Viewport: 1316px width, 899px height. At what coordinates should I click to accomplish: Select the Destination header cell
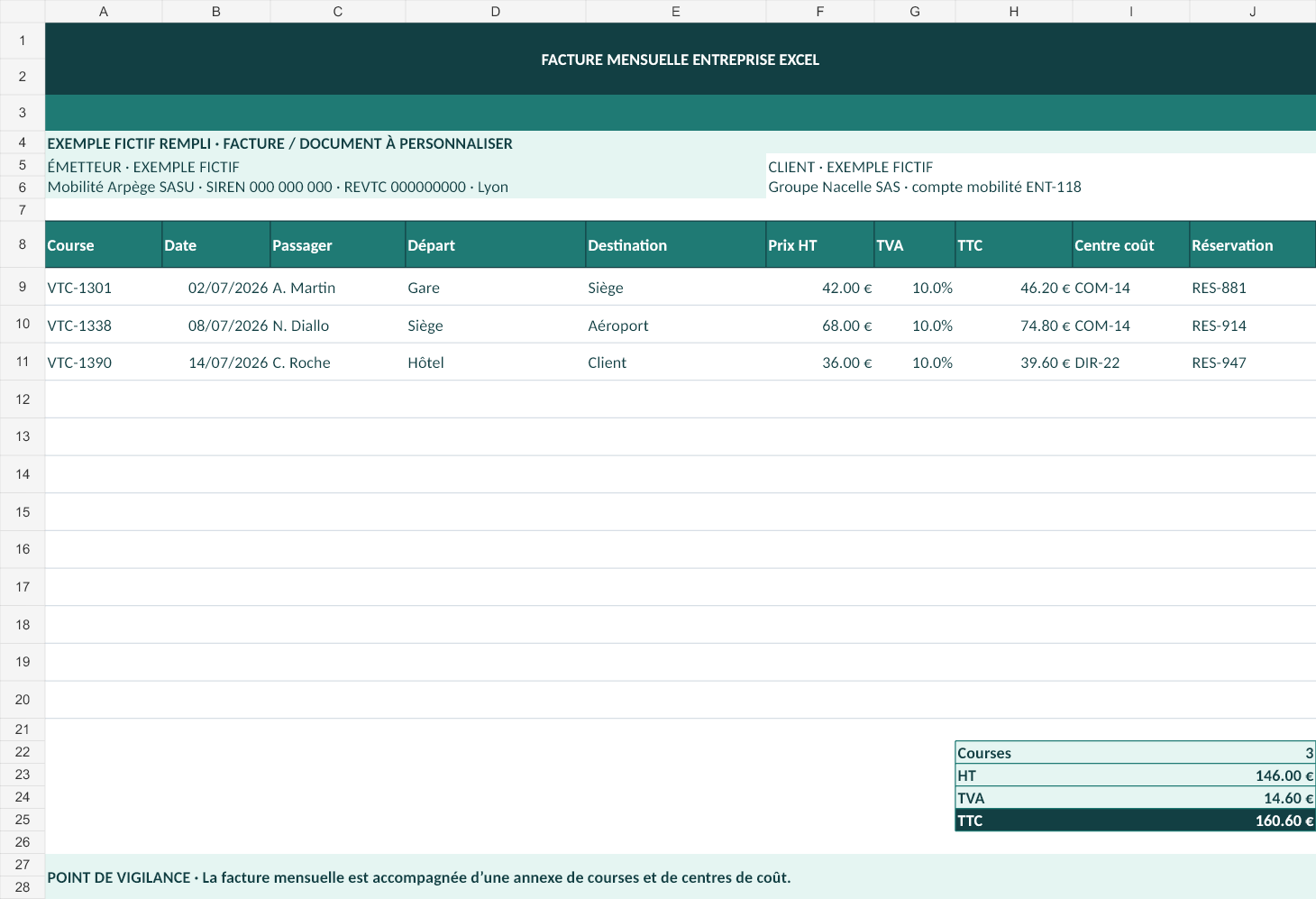tap(676, 244)
